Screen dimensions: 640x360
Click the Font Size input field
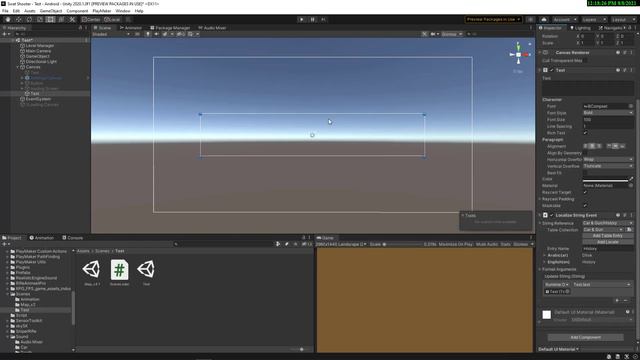(x=608, y=120)
